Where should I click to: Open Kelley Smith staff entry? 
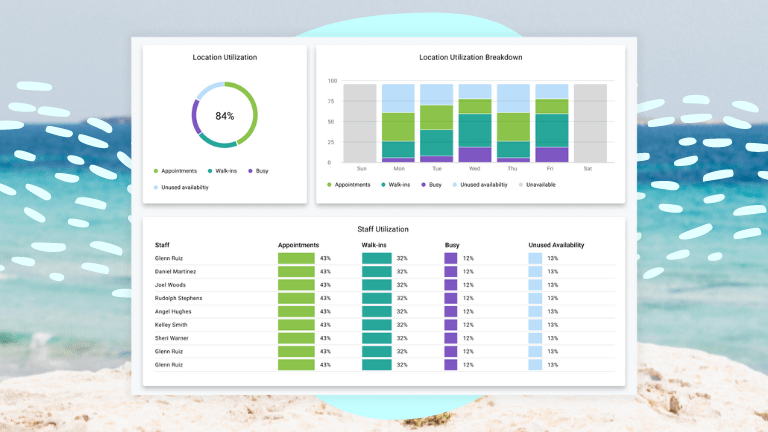click(x=173, y=325)
